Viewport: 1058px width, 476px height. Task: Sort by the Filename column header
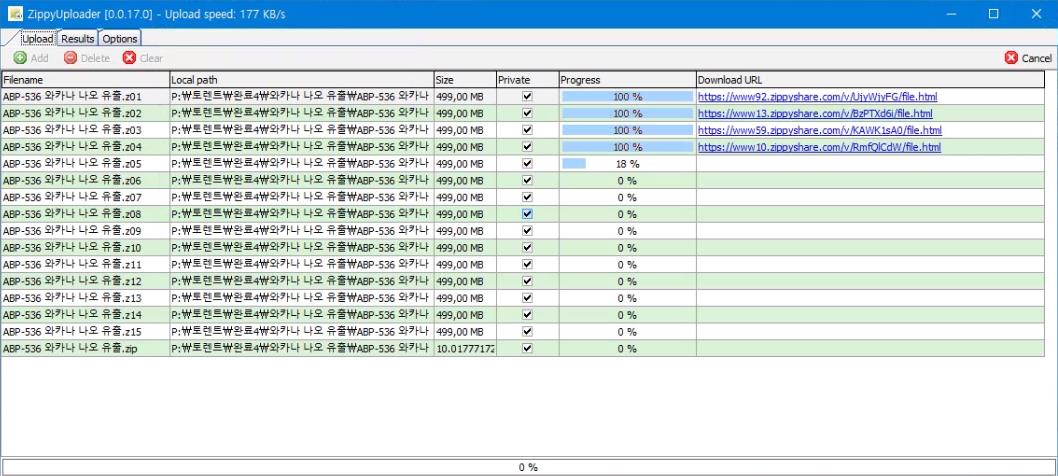coord(85,80)
